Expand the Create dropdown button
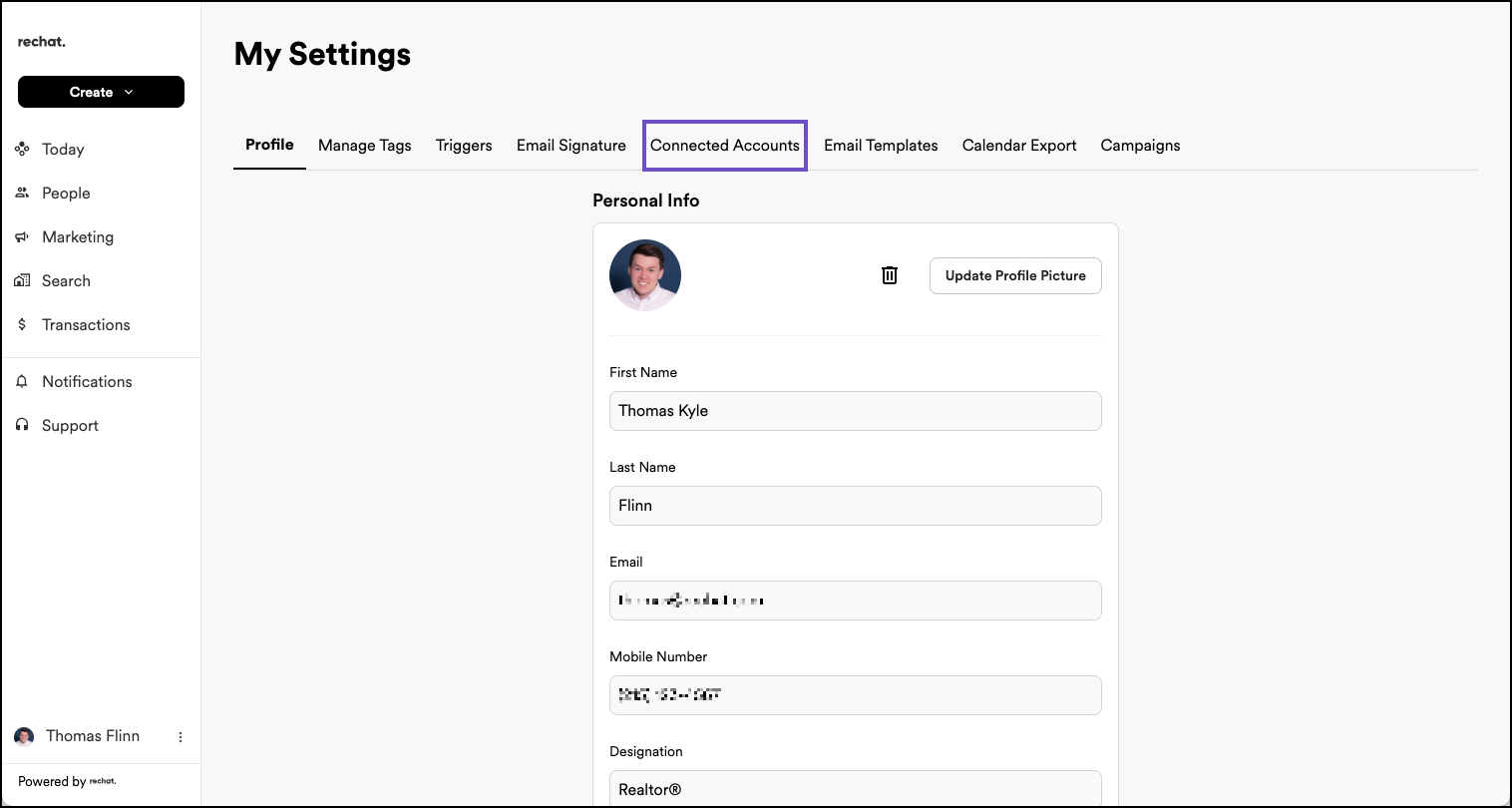Image resolution: width=1512 pixels, height=808 pixels. pos(101,92)
